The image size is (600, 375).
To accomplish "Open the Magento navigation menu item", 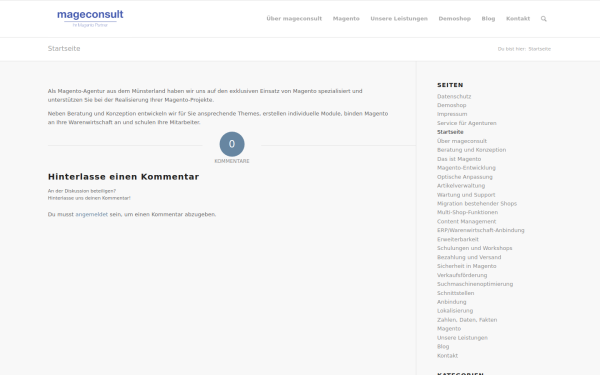I will 346,19.
